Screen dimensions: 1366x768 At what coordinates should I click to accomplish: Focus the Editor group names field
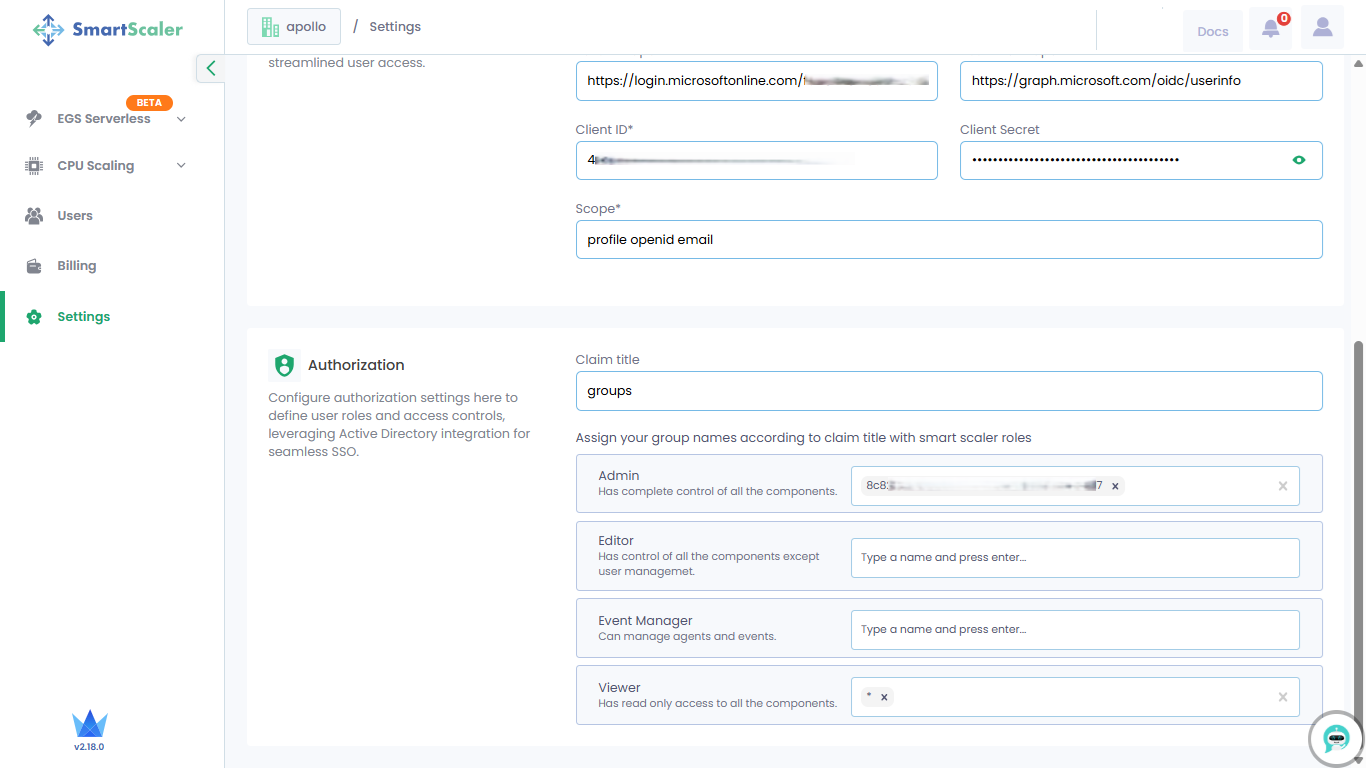coord(1074,558)
